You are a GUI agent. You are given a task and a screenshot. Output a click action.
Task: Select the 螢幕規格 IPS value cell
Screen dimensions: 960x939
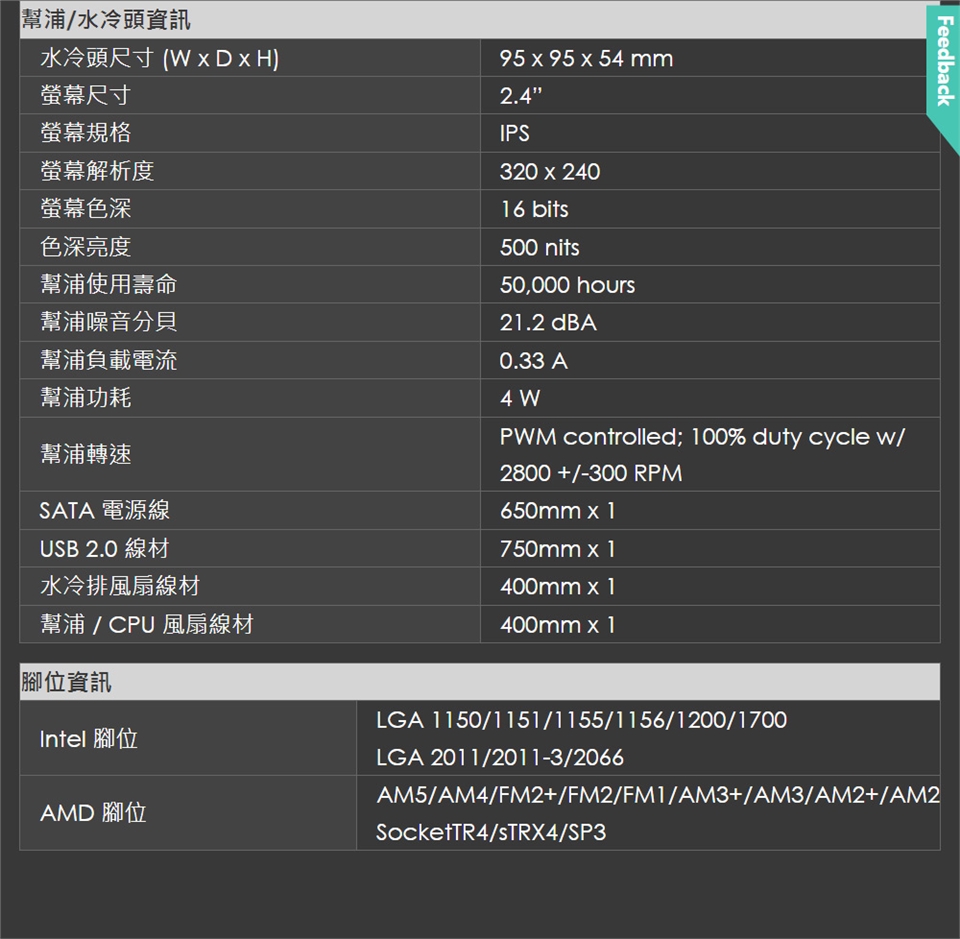(515, 134)
